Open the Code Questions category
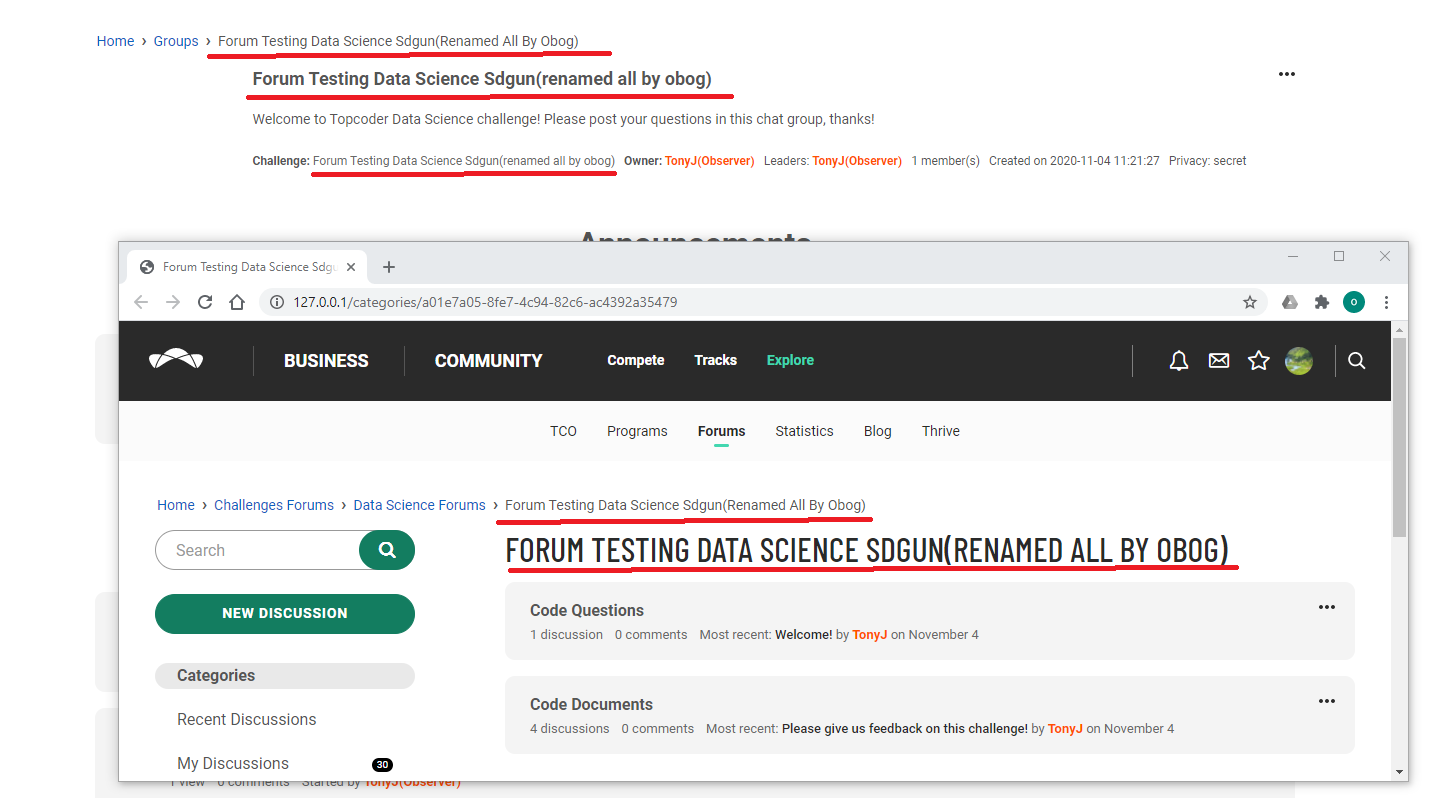This screenshot has height=798, width=1441. (x=587, y=610)
